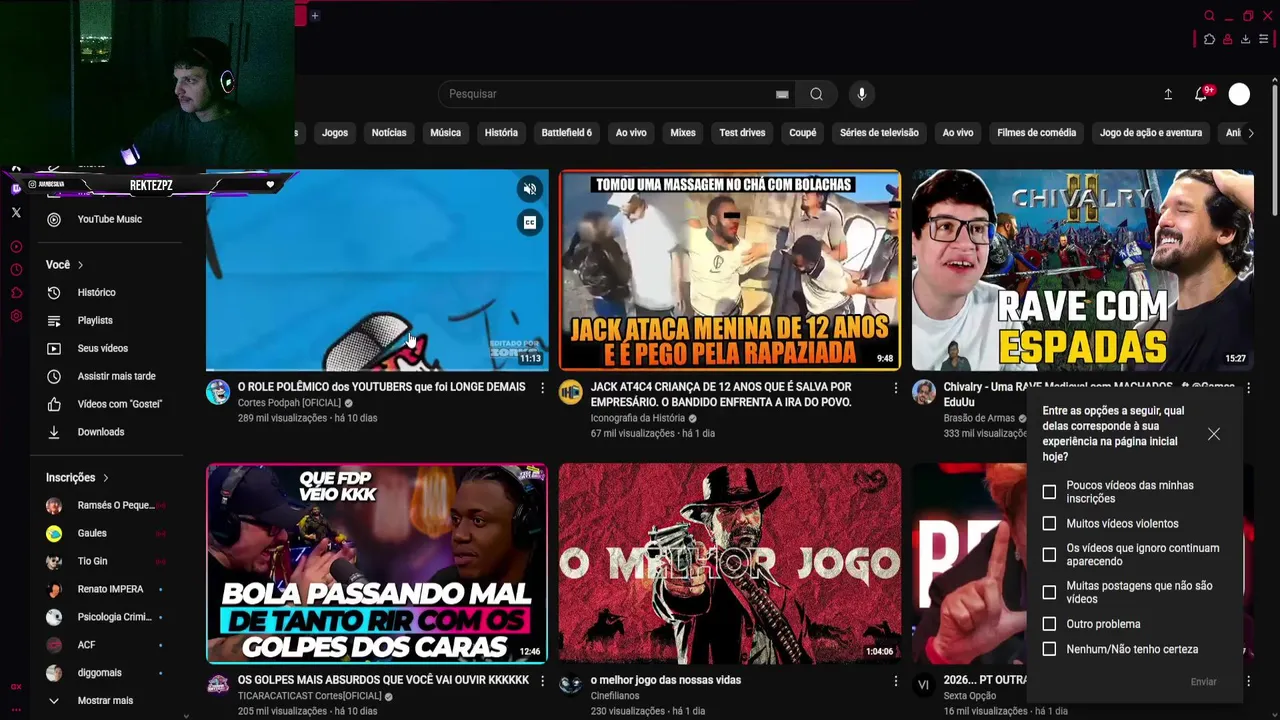Click the upload/create icon
Viewport: 1280px width, 720px height.
[x=1168, y=94]
